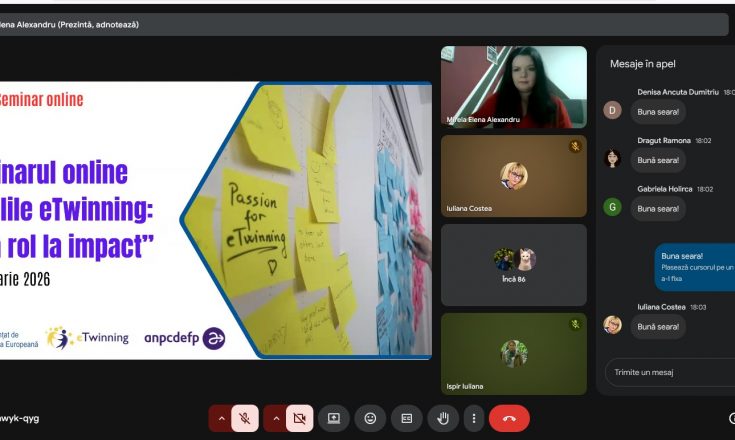Click the eTwinning logo on the slide
The width and height of the screenshot is (735, 440).
pyautogui.click(x=87, y=338)
